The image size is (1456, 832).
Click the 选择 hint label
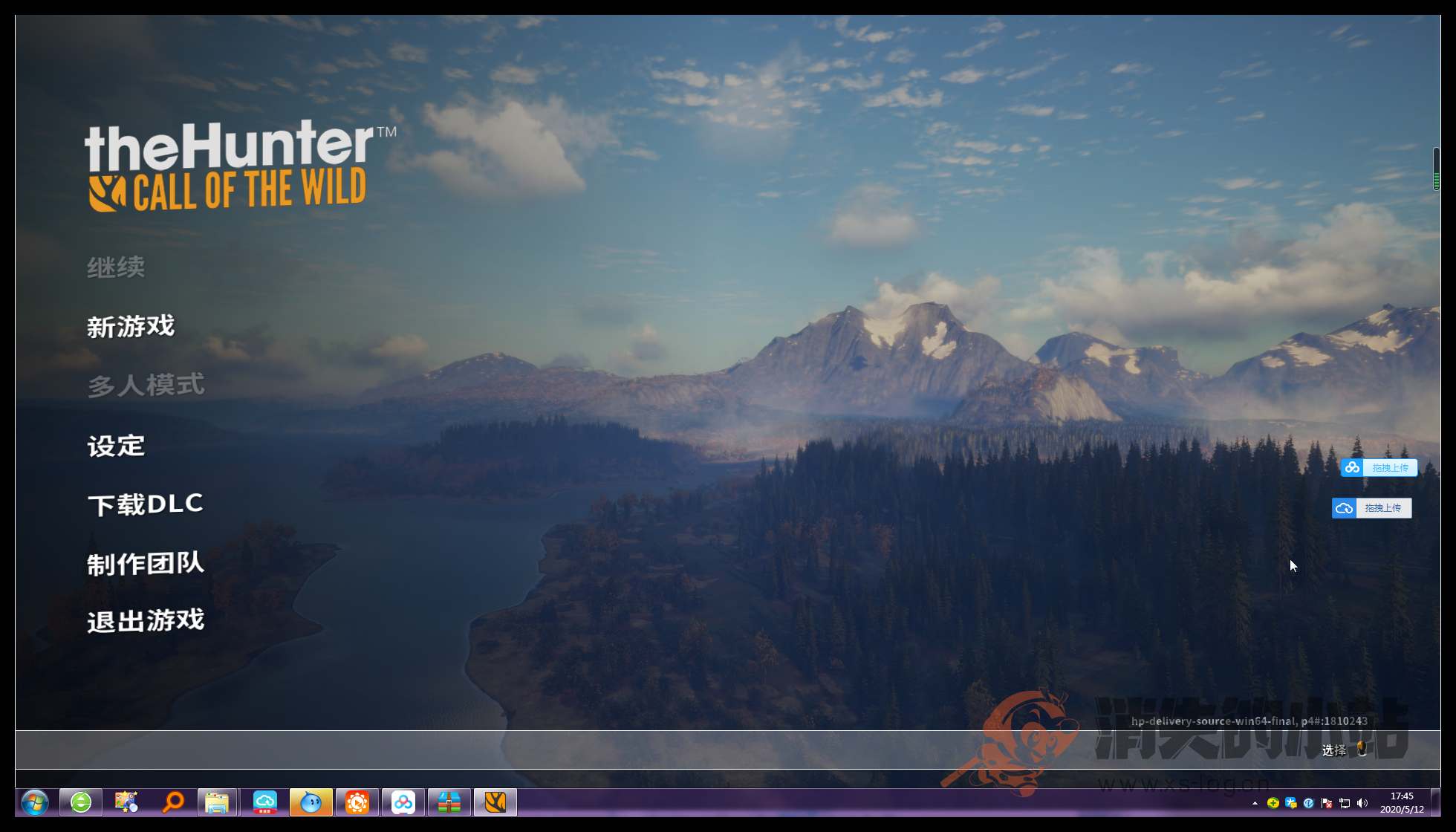1334,750
